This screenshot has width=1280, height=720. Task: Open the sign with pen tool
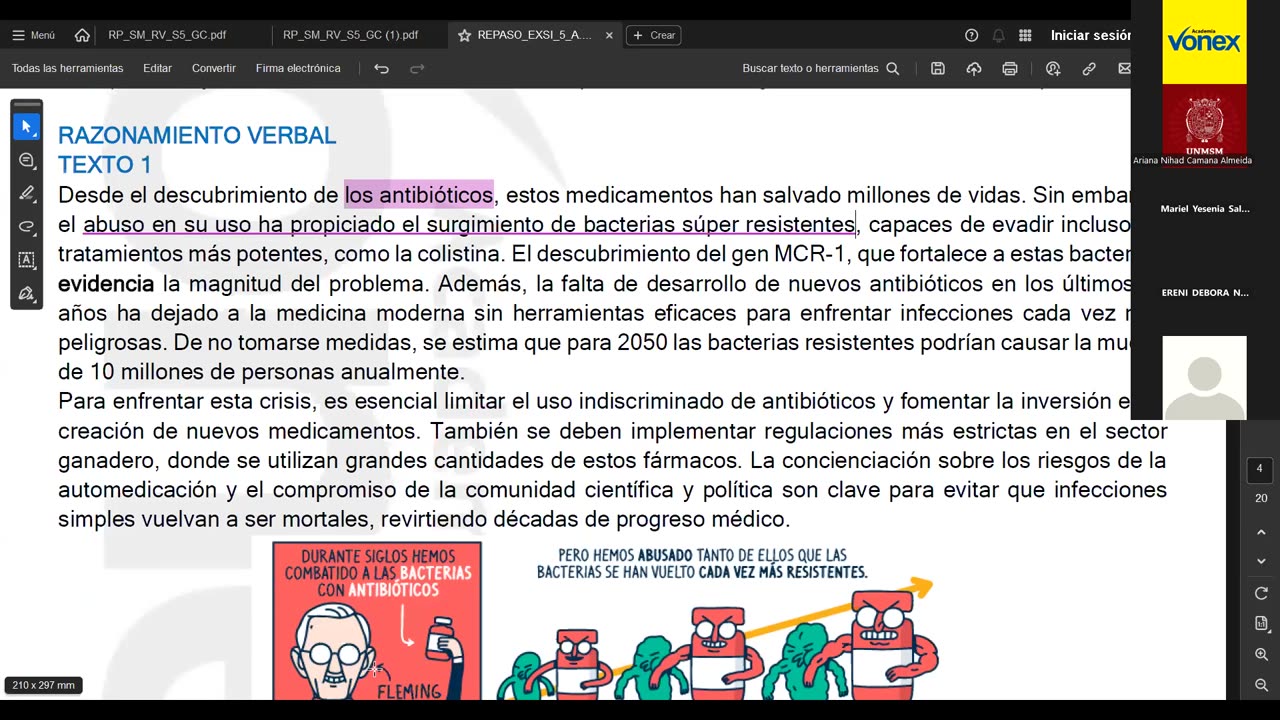click(27, 293)
